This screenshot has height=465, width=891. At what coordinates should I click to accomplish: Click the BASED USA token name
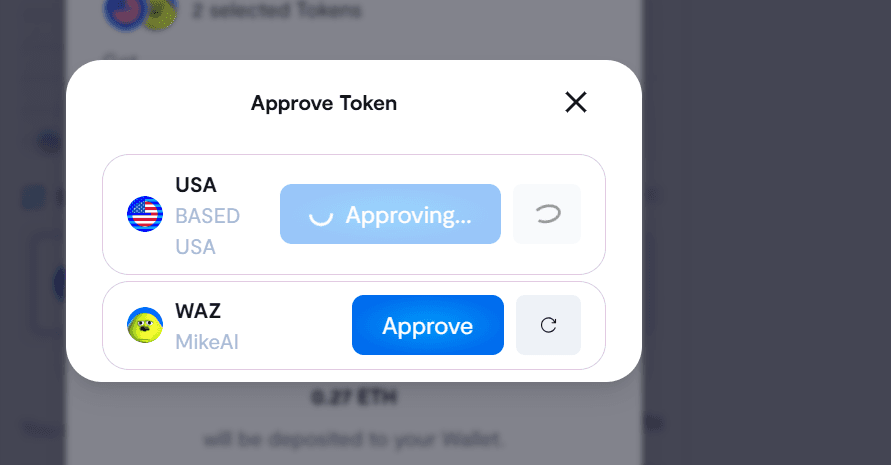point(207,231)
